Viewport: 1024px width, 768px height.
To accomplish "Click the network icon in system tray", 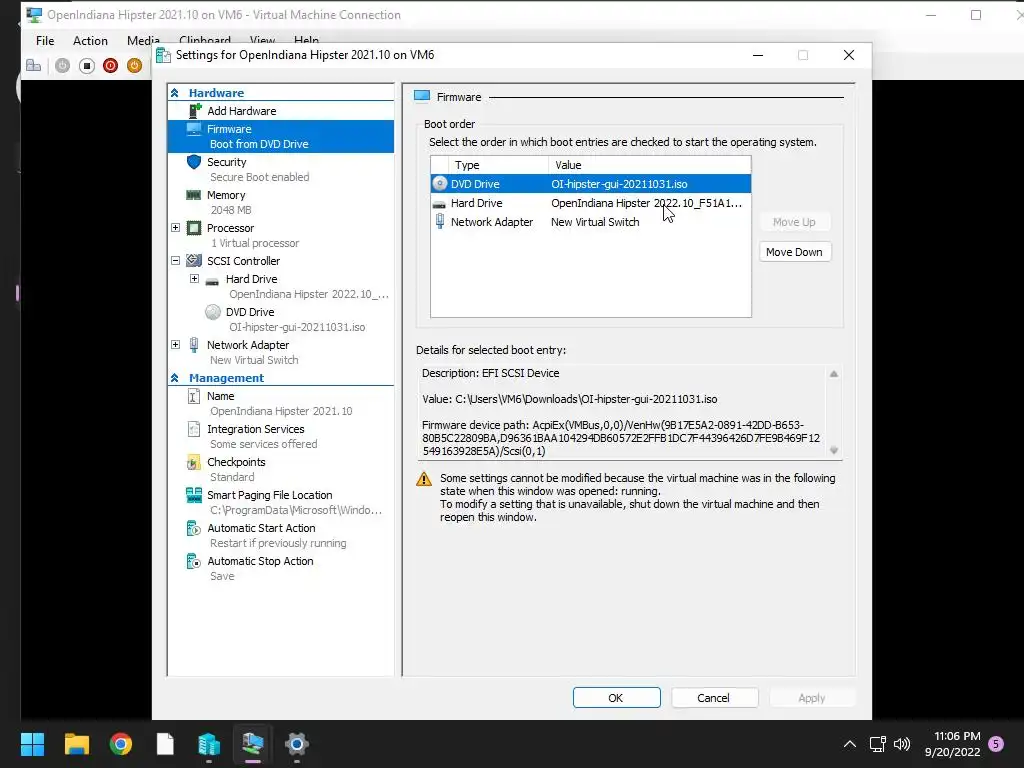I will pos(878,744).
